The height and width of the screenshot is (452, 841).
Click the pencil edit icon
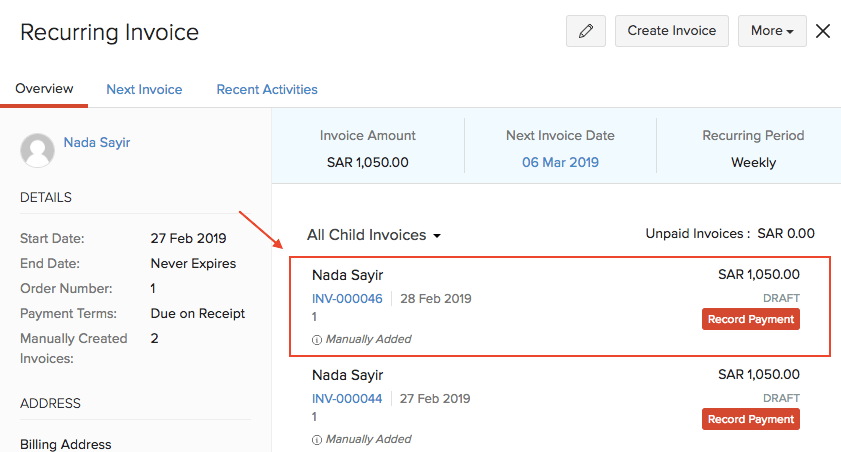pos(586,31)
